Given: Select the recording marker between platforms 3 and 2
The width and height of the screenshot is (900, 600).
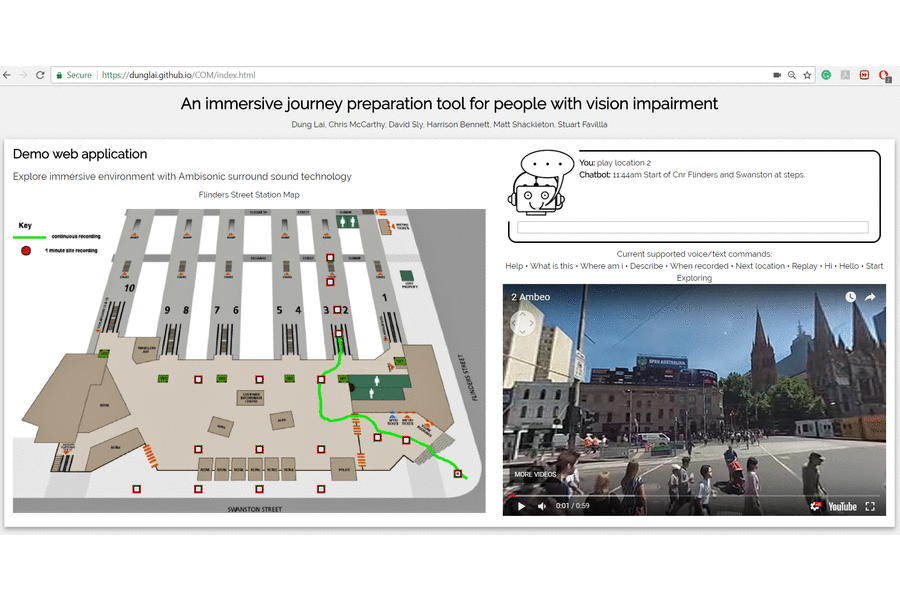Looking at the screenshot, I should coord(338,309).
